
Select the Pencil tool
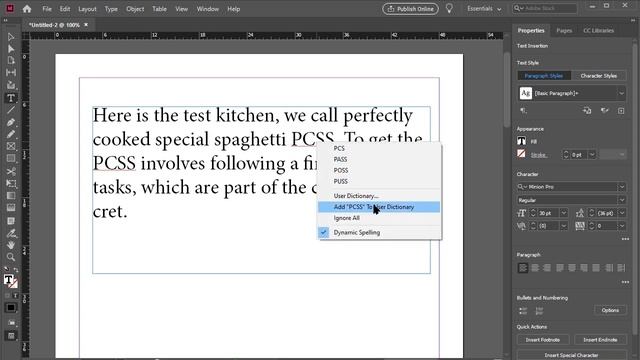pos(11,134)
